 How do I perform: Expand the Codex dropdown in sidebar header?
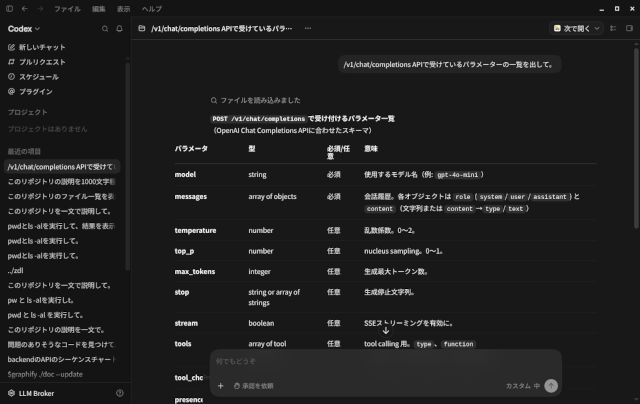(24, 29)
